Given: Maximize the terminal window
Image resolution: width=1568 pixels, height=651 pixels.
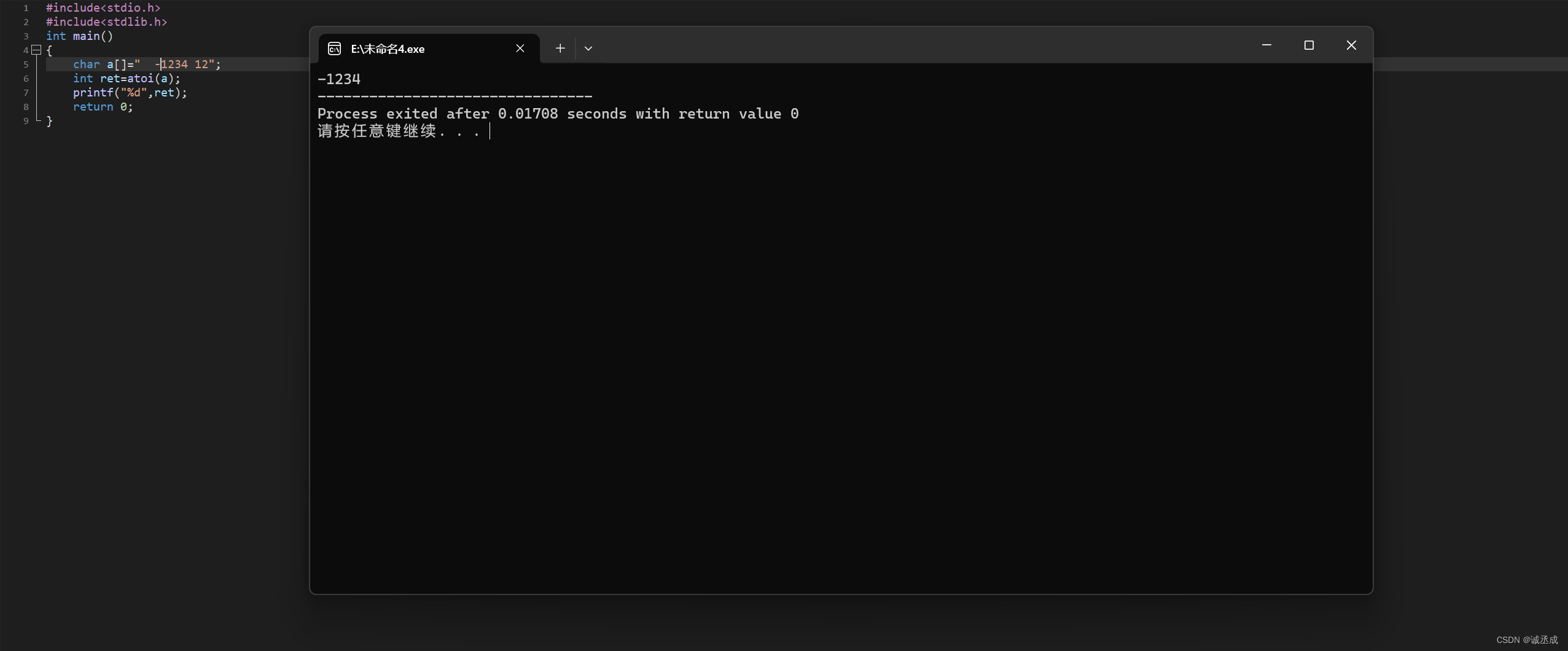Looking at the screenshot, I should 1308,45.
